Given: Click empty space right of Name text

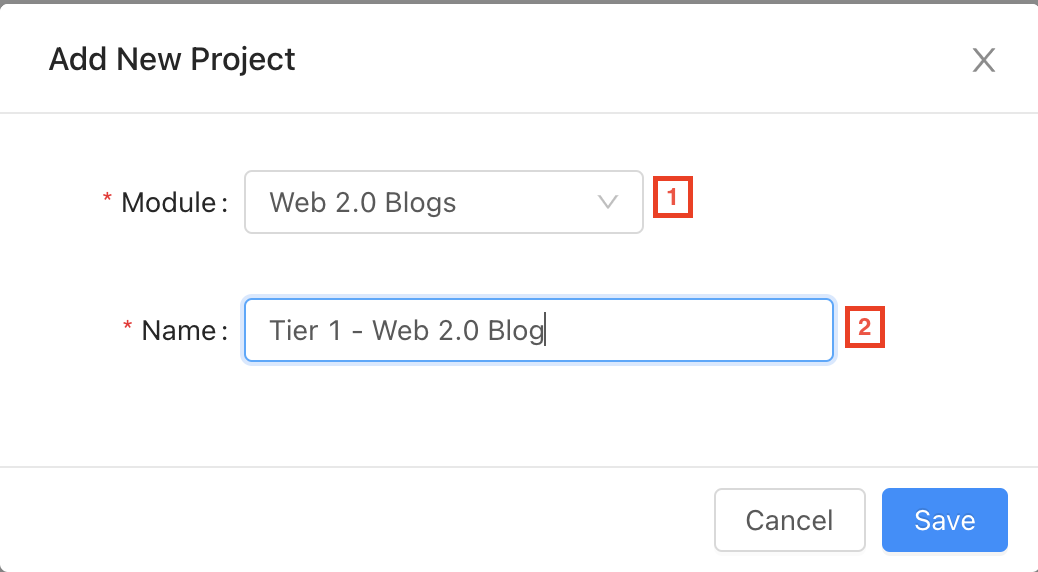Looking at the screenshot, I should [x=700, y=330].
